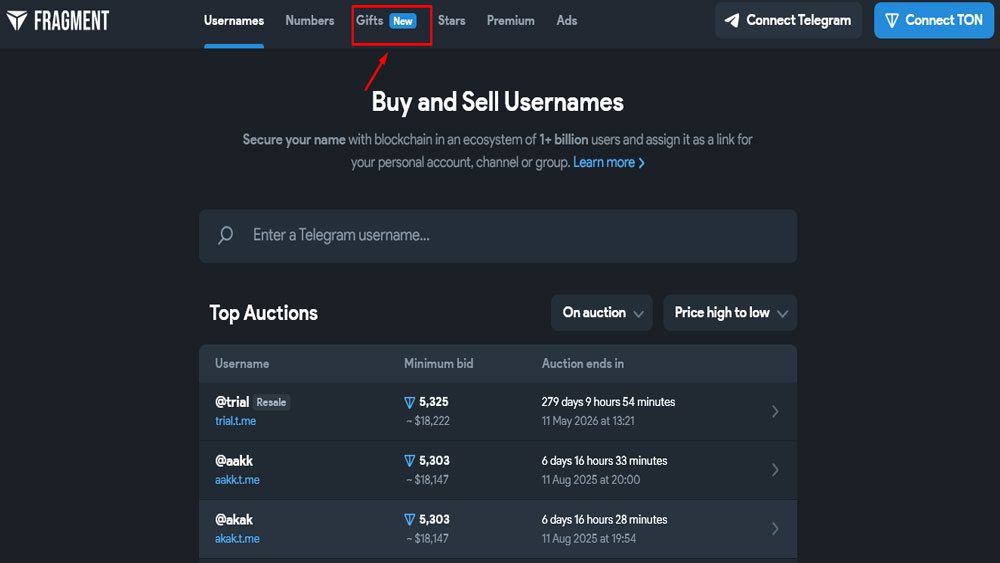
Task: Open the Stars tab
Action: pyautogui.click(x=451, y=20)
